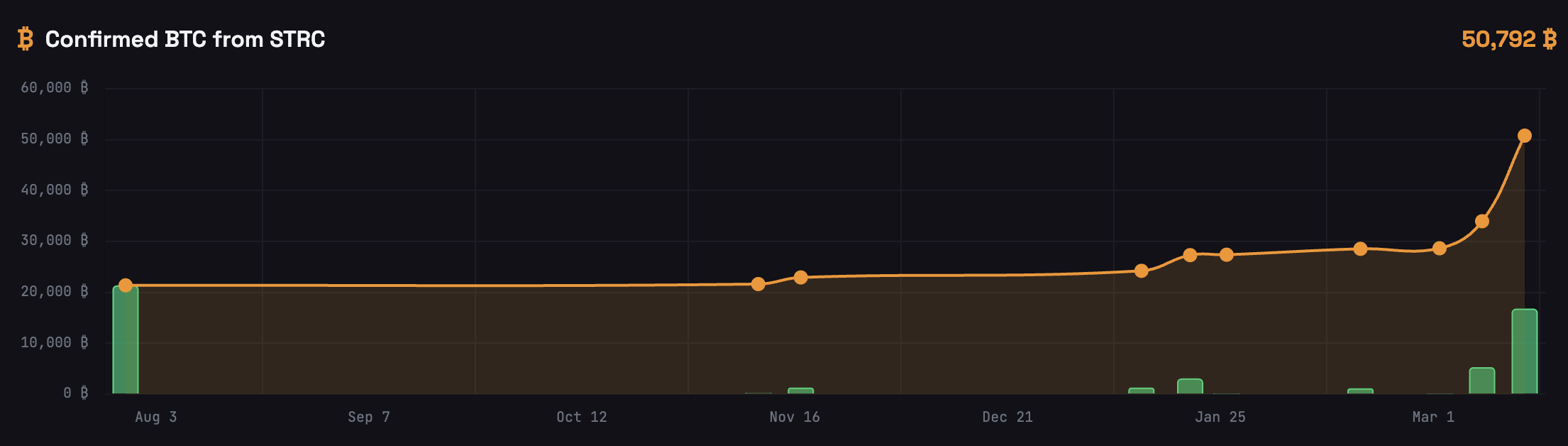Select the data point just before Nov 16

coord(758,284)
